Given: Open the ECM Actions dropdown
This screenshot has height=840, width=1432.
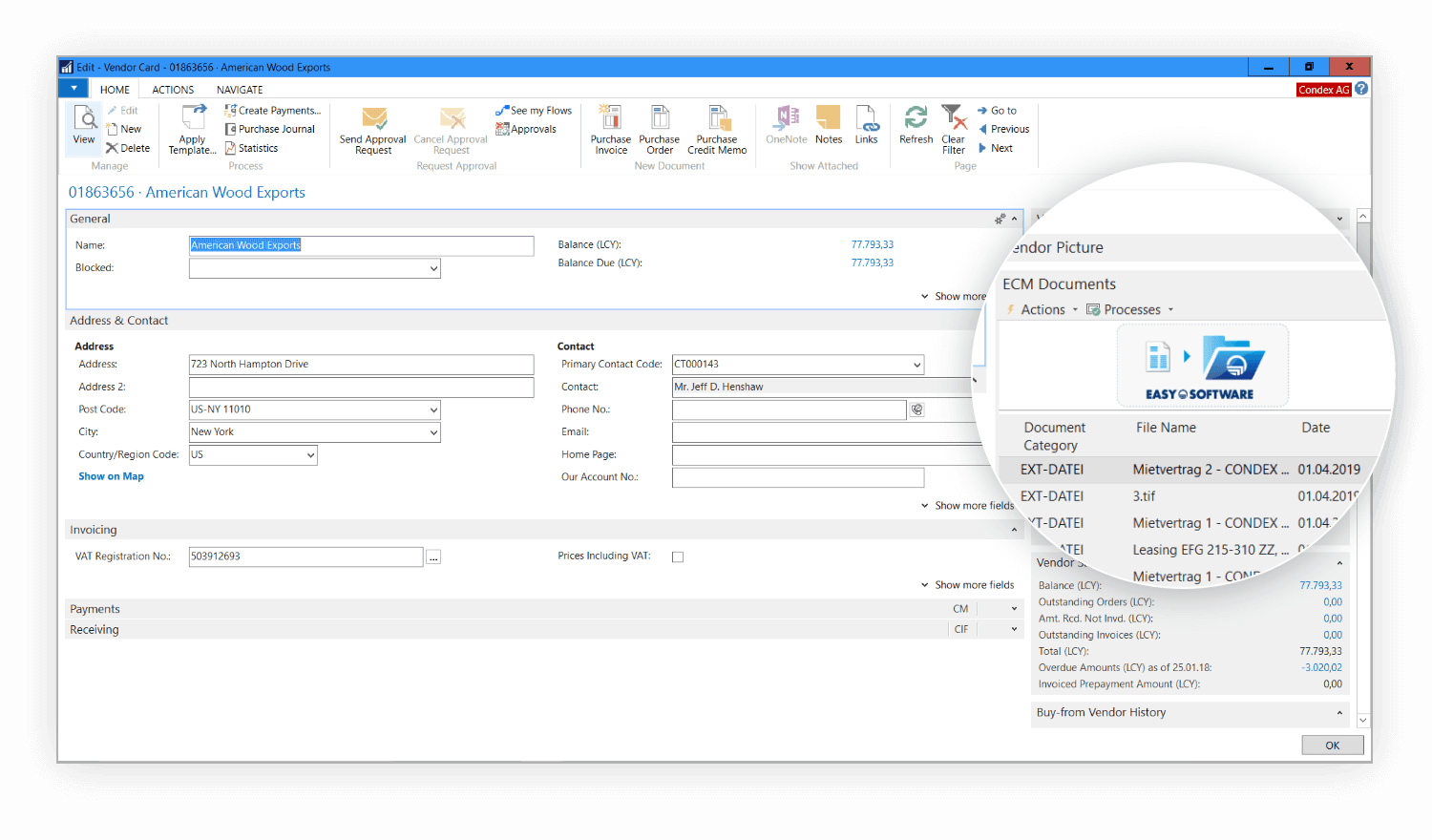Looking at the screenshot, I should [1043, 310].
